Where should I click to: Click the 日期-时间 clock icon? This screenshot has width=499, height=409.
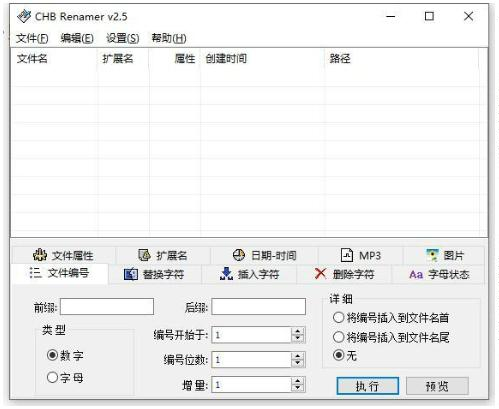click(239, 255)
